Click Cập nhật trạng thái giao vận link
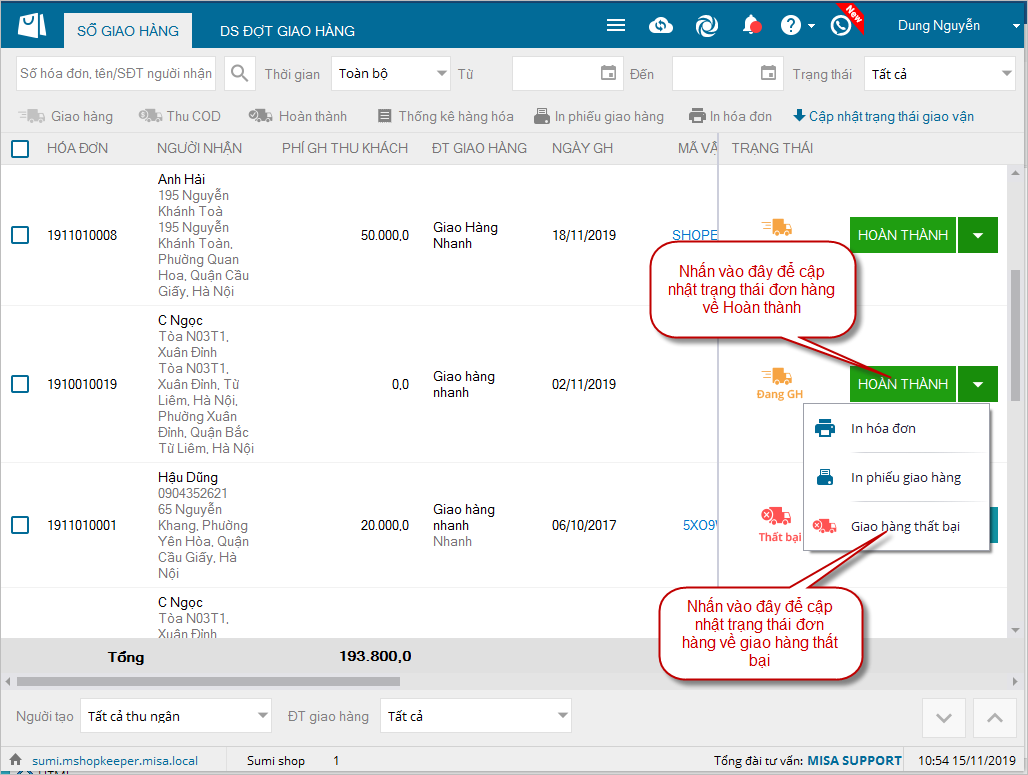This screenshot has height=775, width=1028. pyautogui.click(x=883, y=116)
